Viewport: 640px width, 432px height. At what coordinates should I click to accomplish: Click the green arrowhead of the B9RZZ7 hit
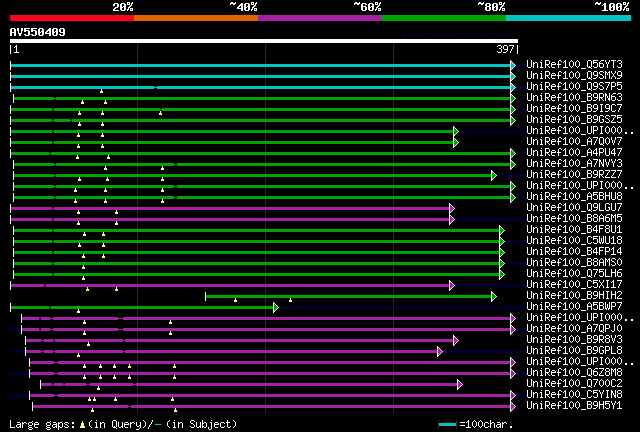pos(494,176)
